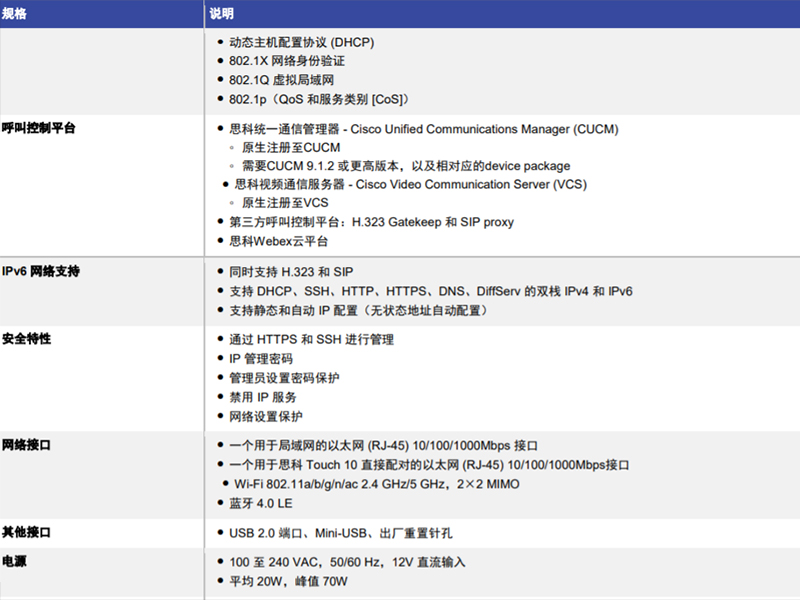Select the 思科Webex云平台 line
The width and height of the screenshot is (800, 600).
(x=279, y=241)
